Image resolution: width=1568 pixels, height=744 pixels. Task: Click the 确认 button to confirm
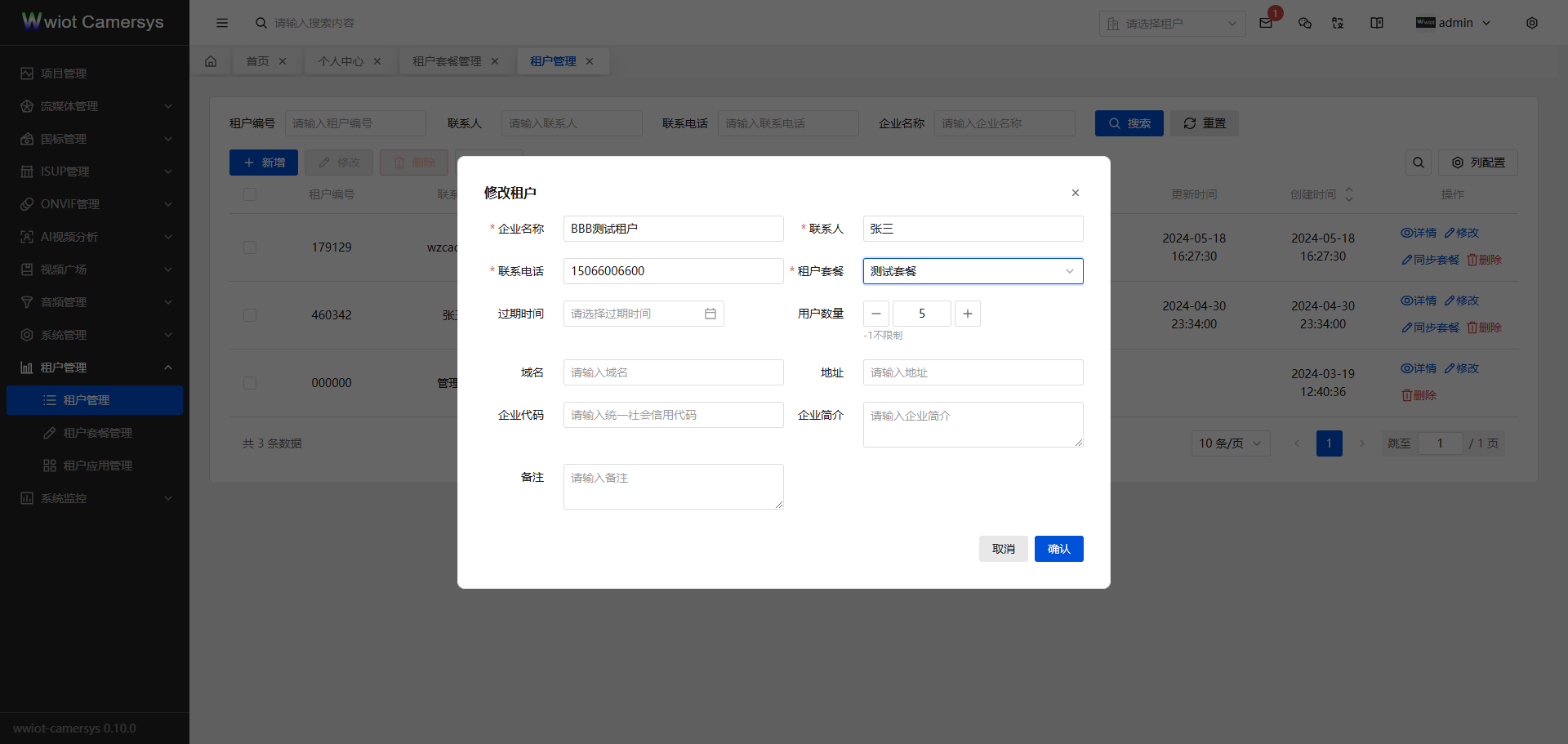1058,549
